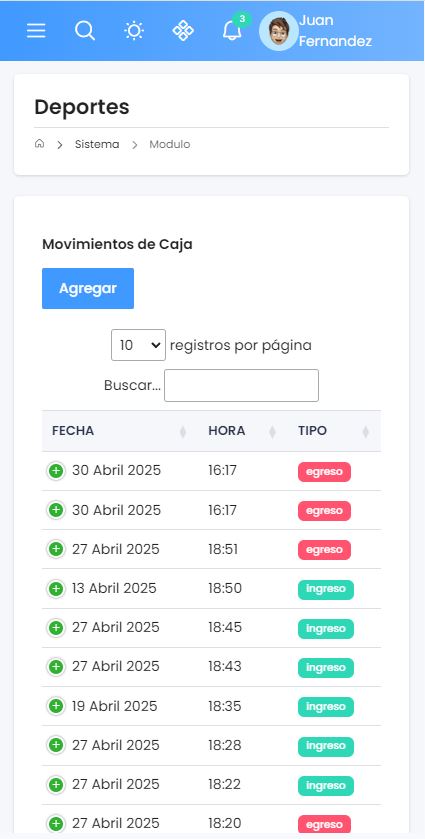425x839 pixels.
Task: Open the diamond apps grid icon
Action: click(x=183, y=30)
